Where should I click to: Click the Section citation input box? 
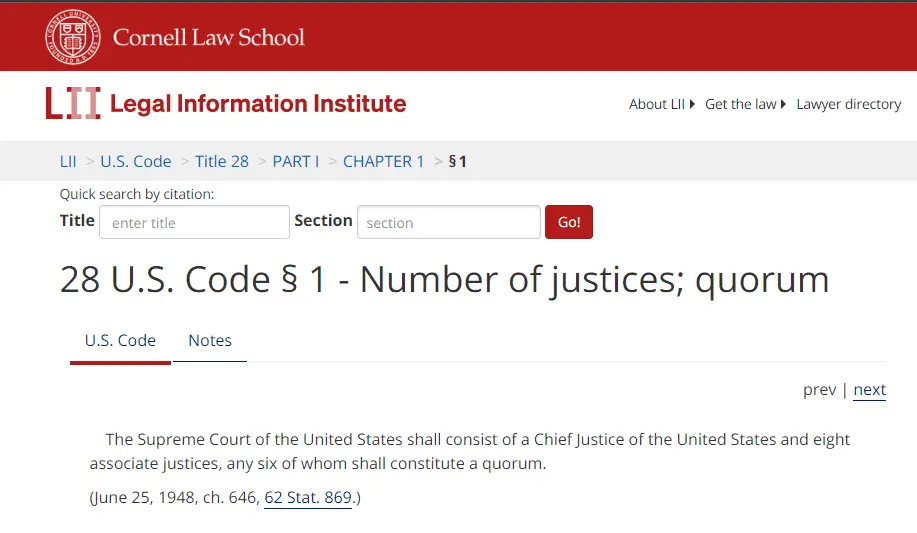click(448, 222)
